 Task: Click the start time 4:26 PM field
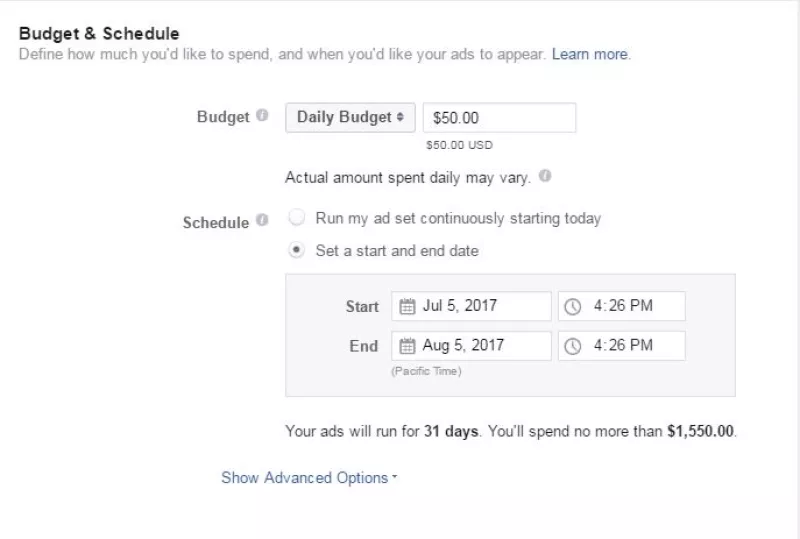tap(621, 306)
